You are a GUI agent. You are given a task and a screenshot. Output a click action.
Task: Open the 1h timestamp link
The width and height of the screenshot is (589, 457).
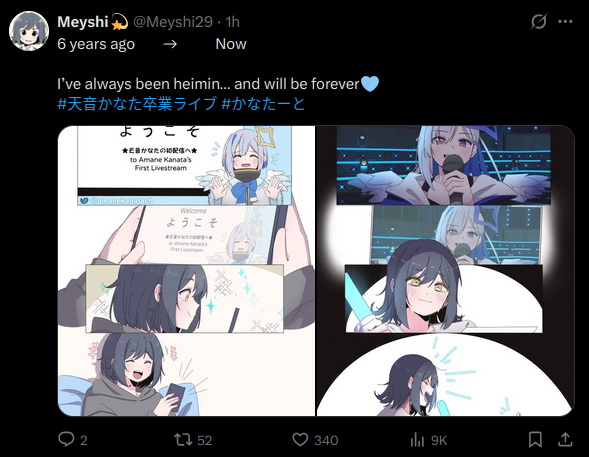point(233,22)
